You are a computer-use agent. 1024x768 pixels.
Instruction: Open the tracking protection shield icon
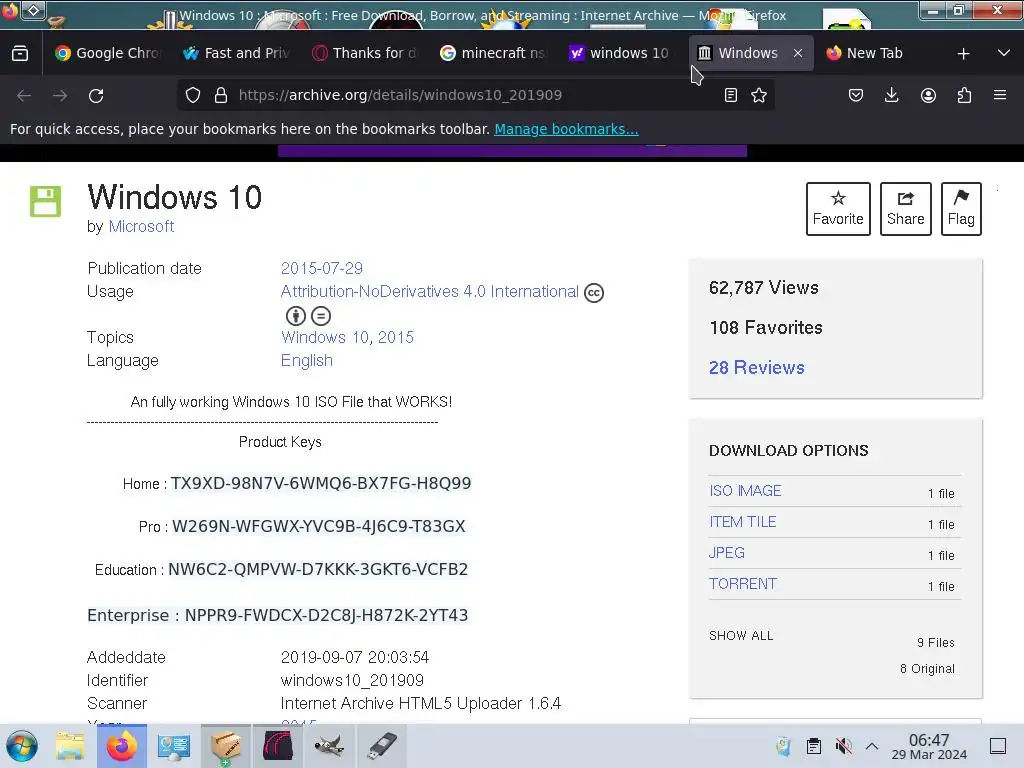click(193, 95)
